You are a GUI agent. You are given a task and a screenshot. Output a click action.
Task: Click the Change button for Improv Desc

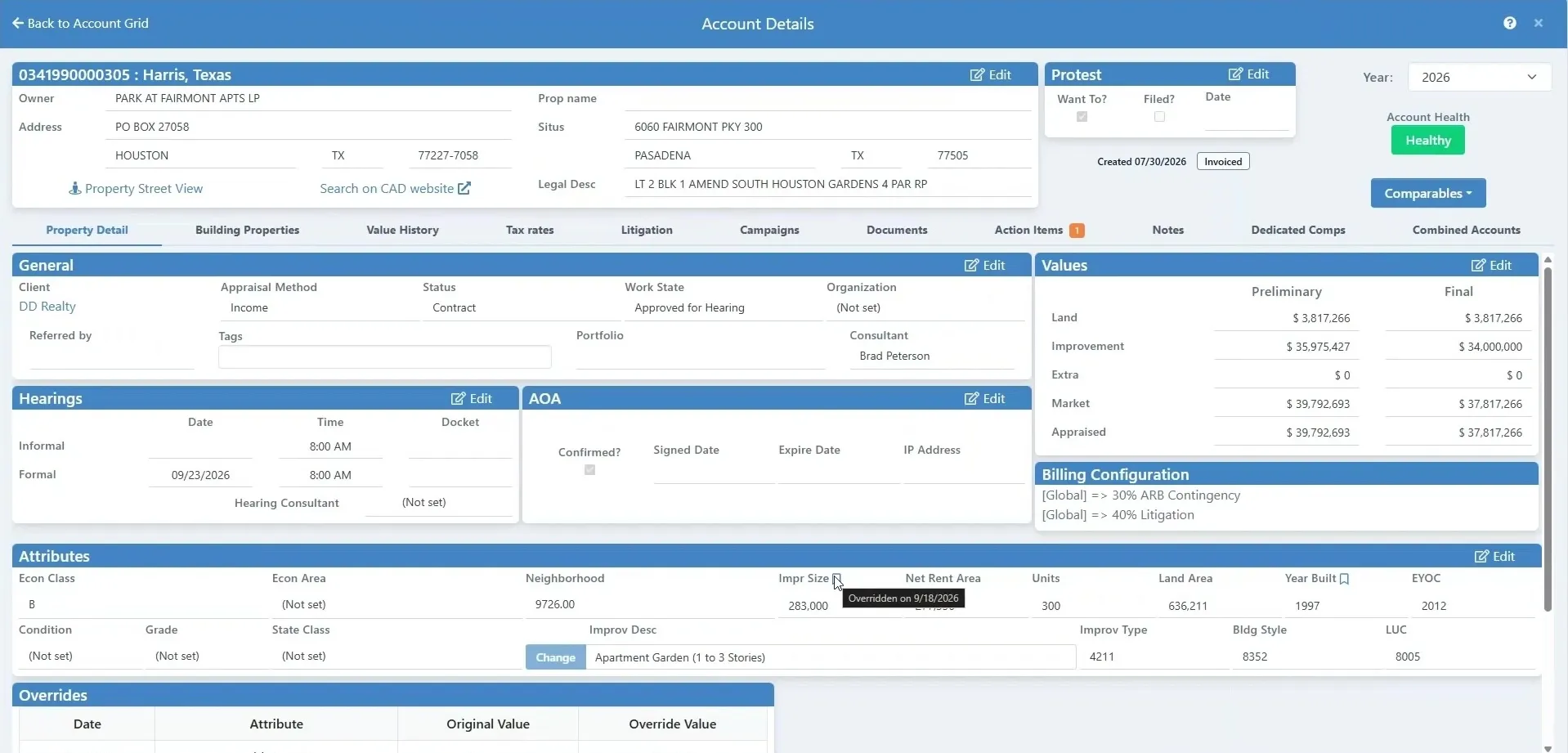556,657
